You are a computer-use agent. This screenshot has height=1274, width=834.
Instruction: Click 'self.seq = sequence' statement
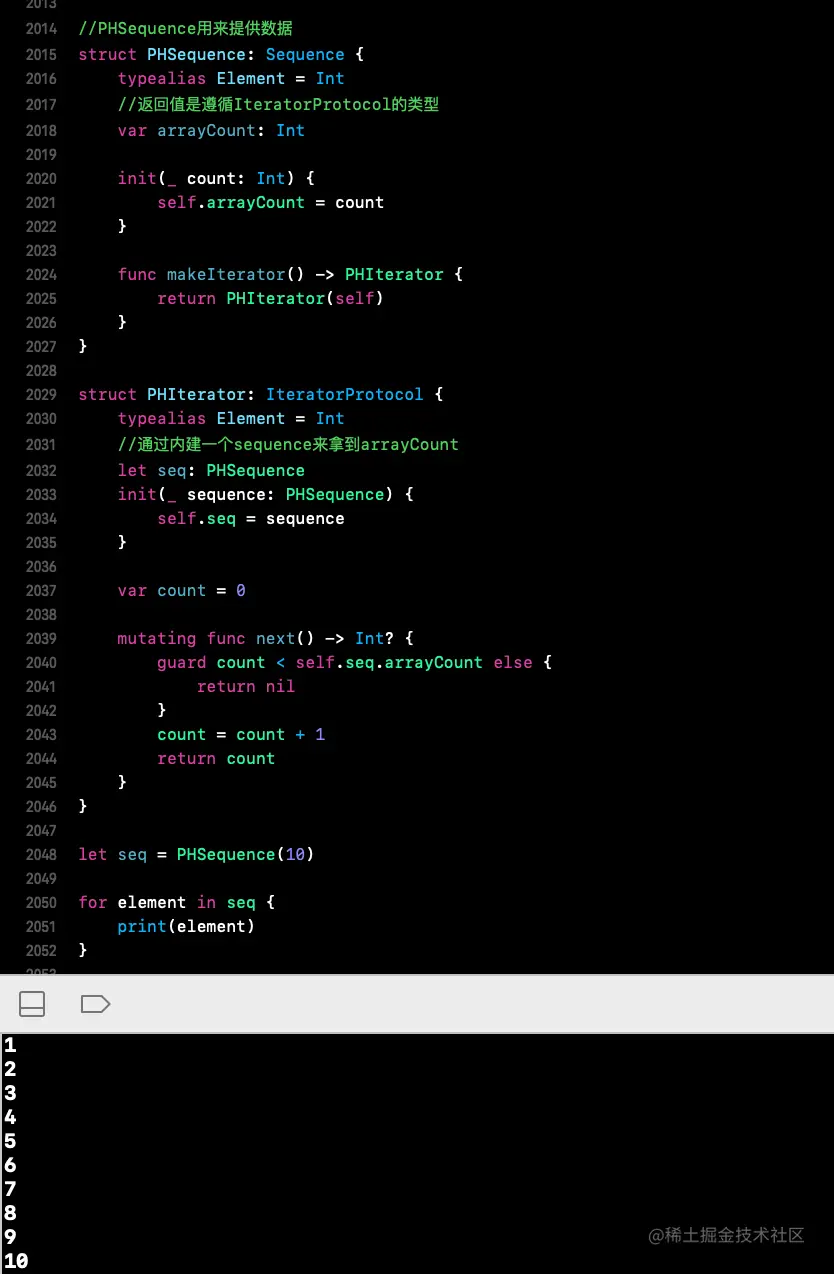click(x=251, y=519)
